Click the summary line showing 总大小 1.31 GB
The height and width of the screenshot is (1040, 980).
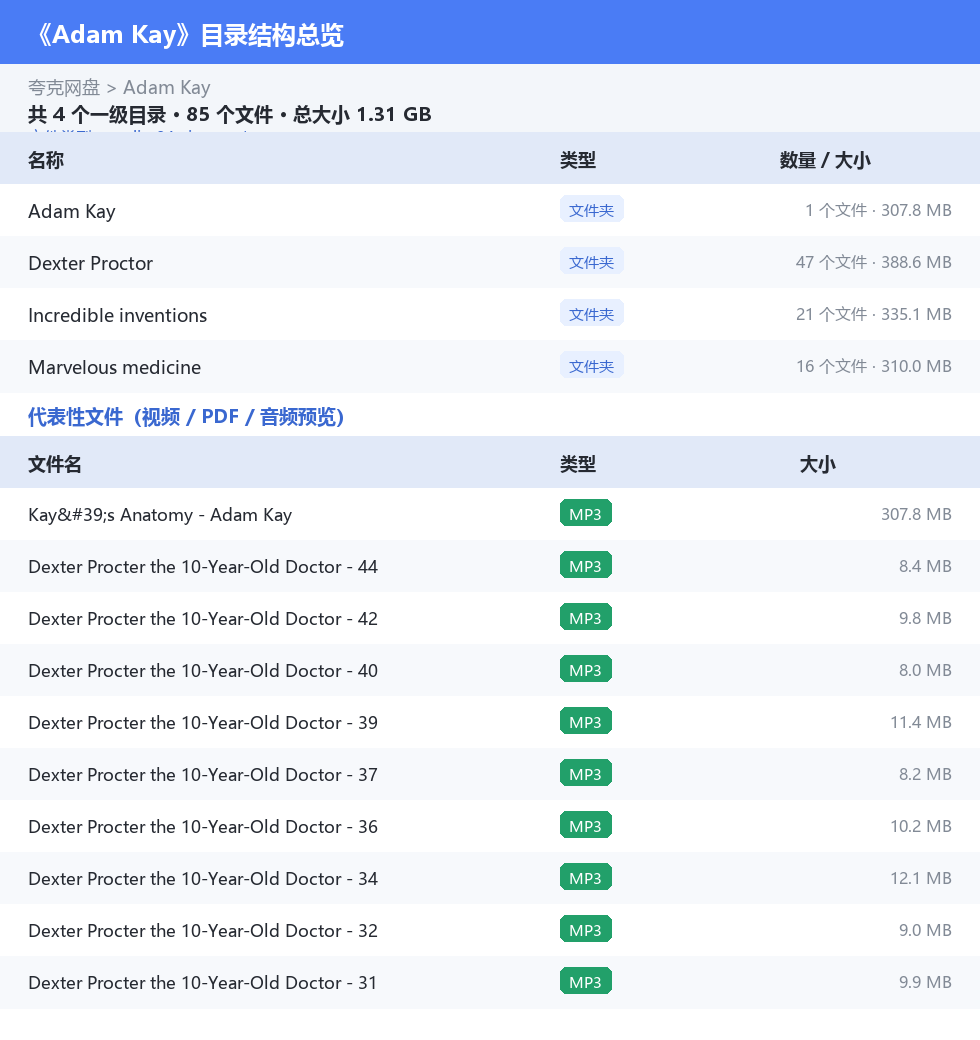pos(229,115)
